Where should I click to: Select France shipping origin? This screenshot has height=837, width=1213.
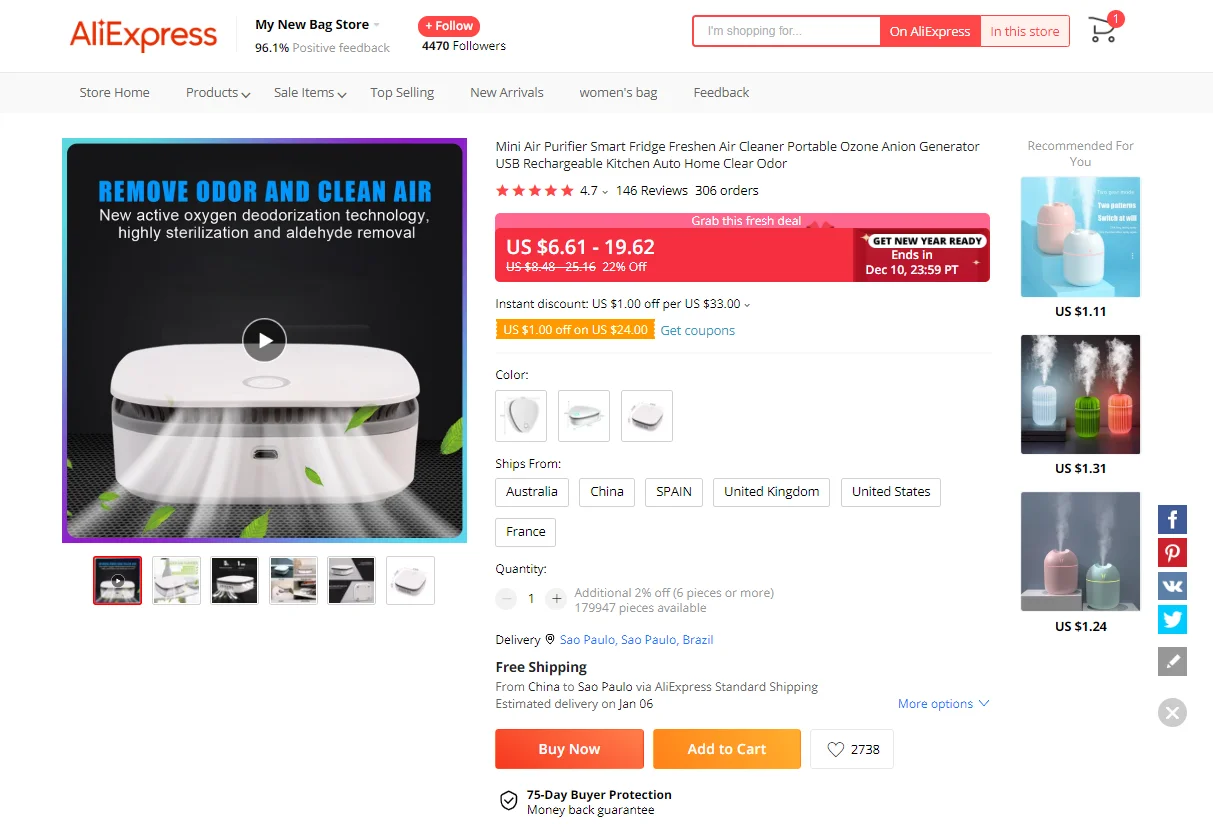pyautogui.click(x=526, y=532)
